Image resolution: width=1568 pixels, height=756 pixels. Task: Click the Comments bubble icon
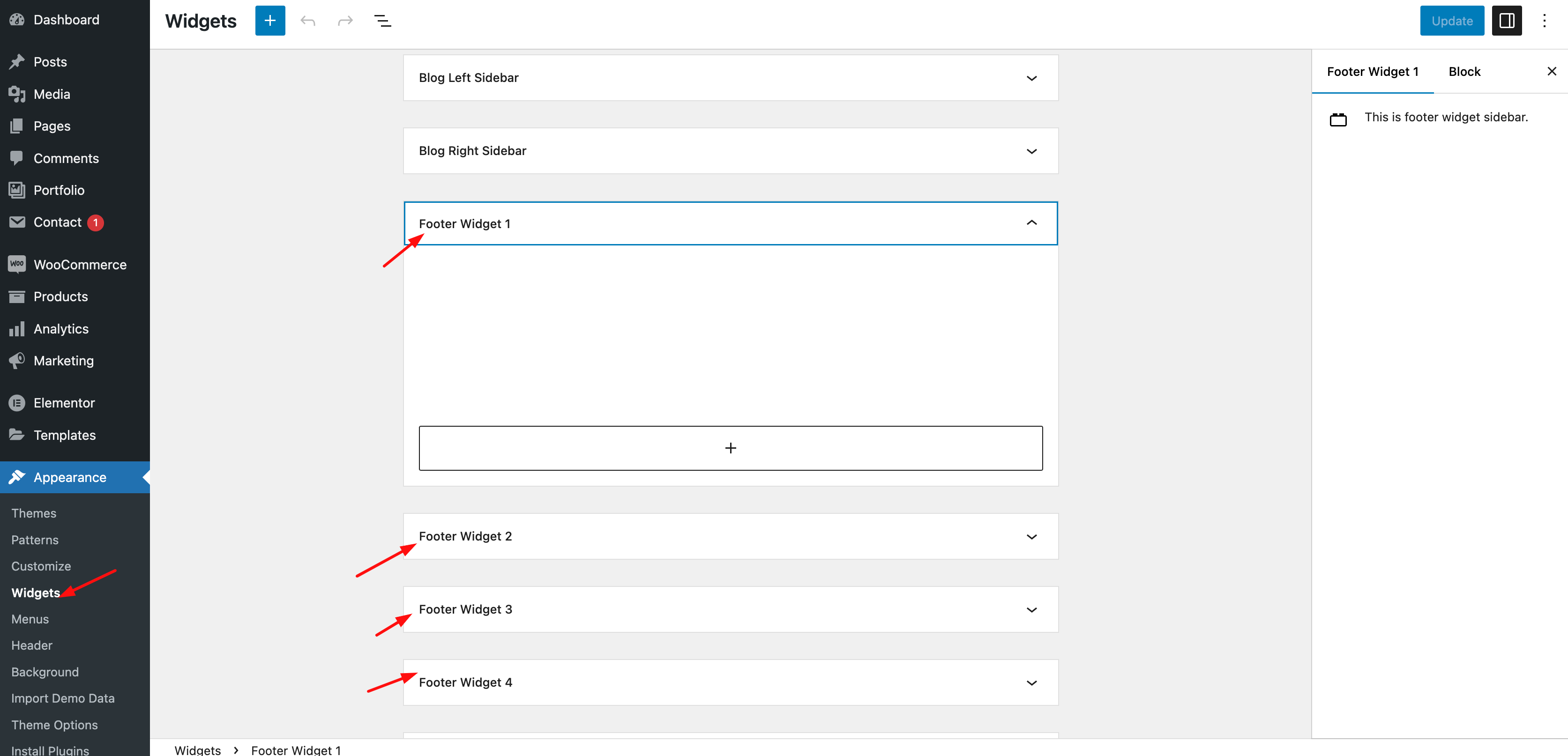click(x=17, y=157)
